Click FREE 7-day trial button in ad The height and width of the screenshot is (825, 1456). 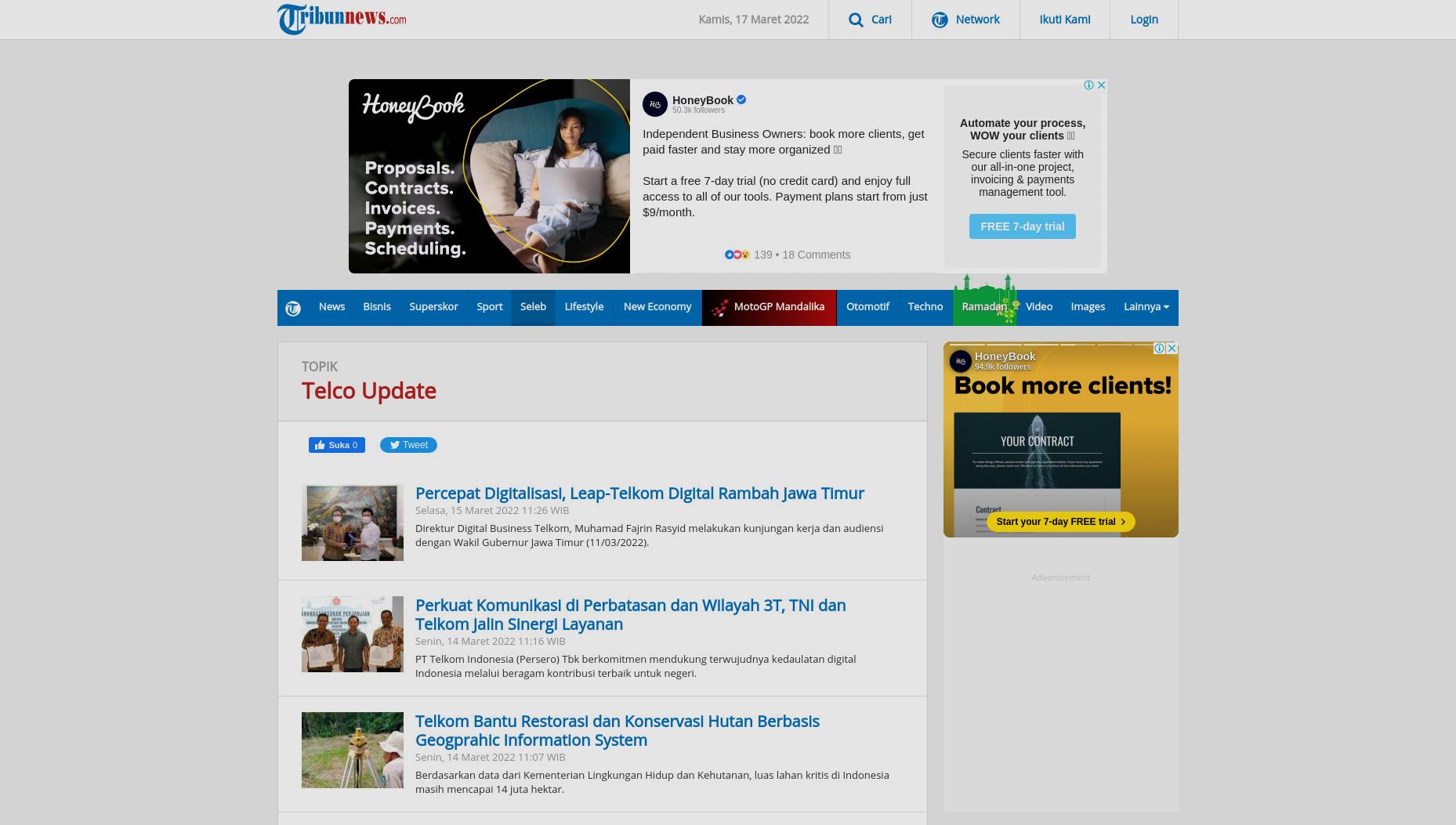(1023, 226)
